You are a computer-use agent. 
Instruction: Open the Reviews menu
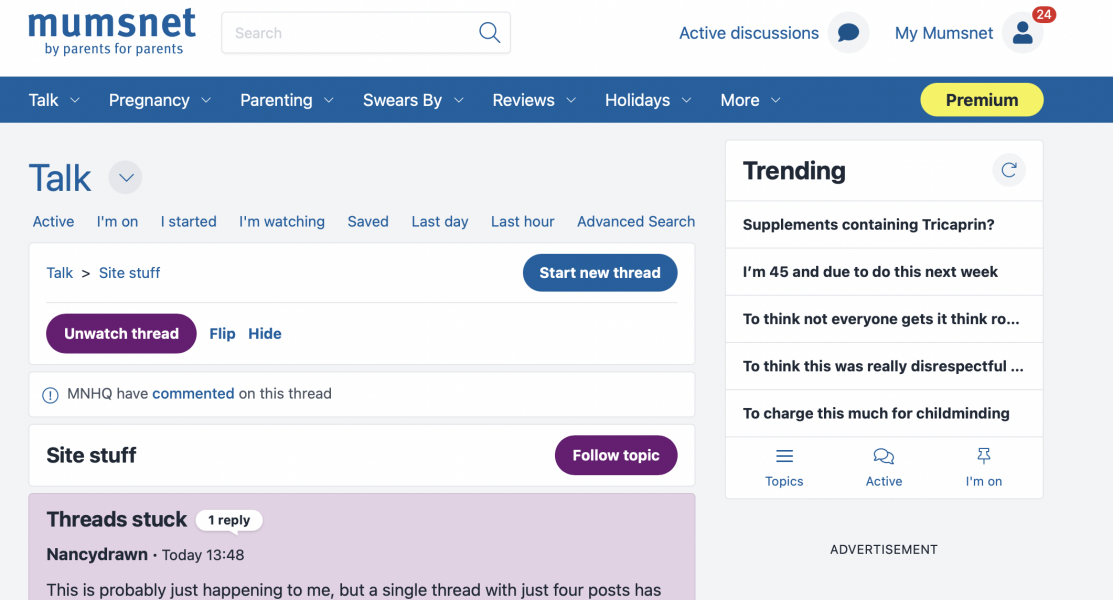tap(533, 99)
